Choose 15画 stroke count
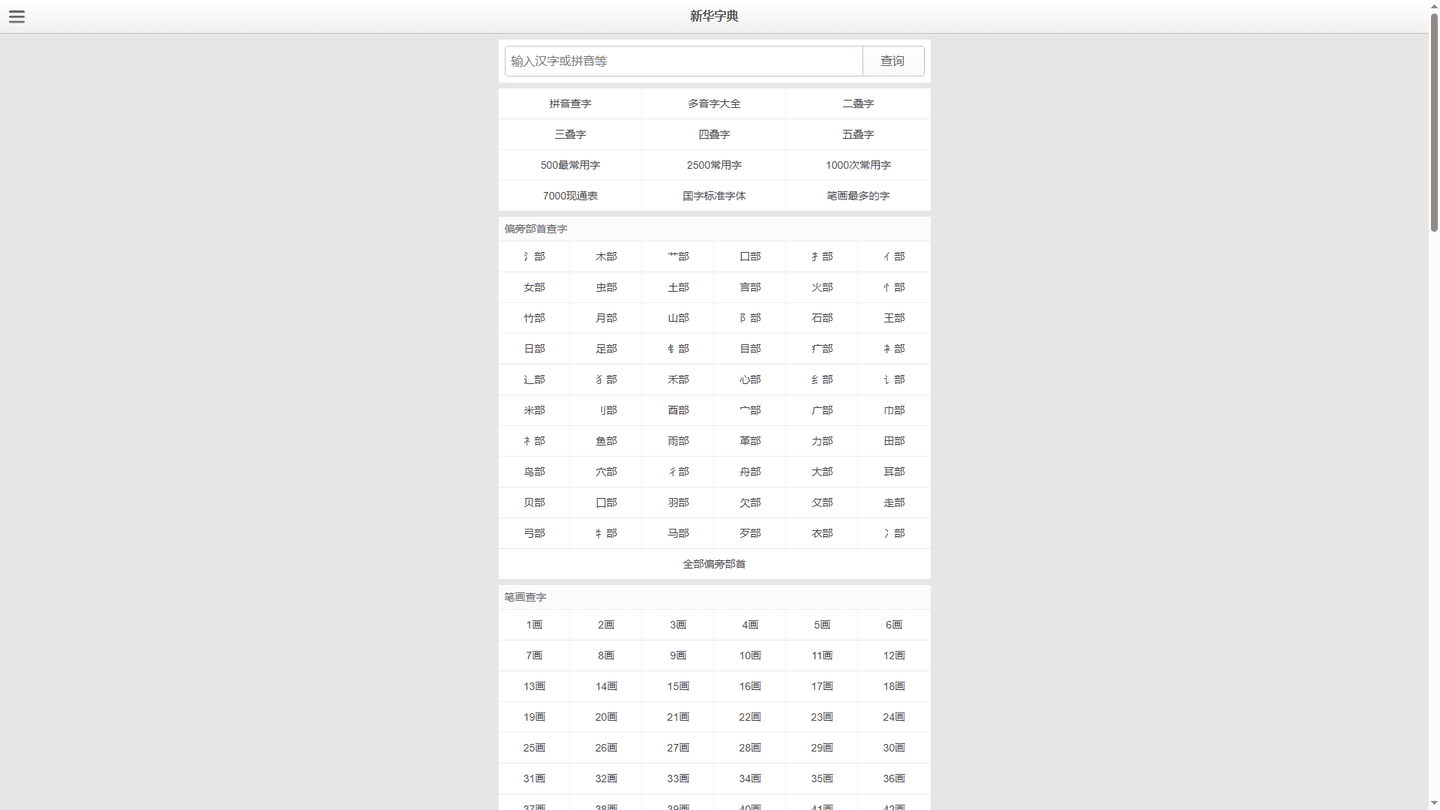This screenshot has height=810, width=1440. point(678,687)
